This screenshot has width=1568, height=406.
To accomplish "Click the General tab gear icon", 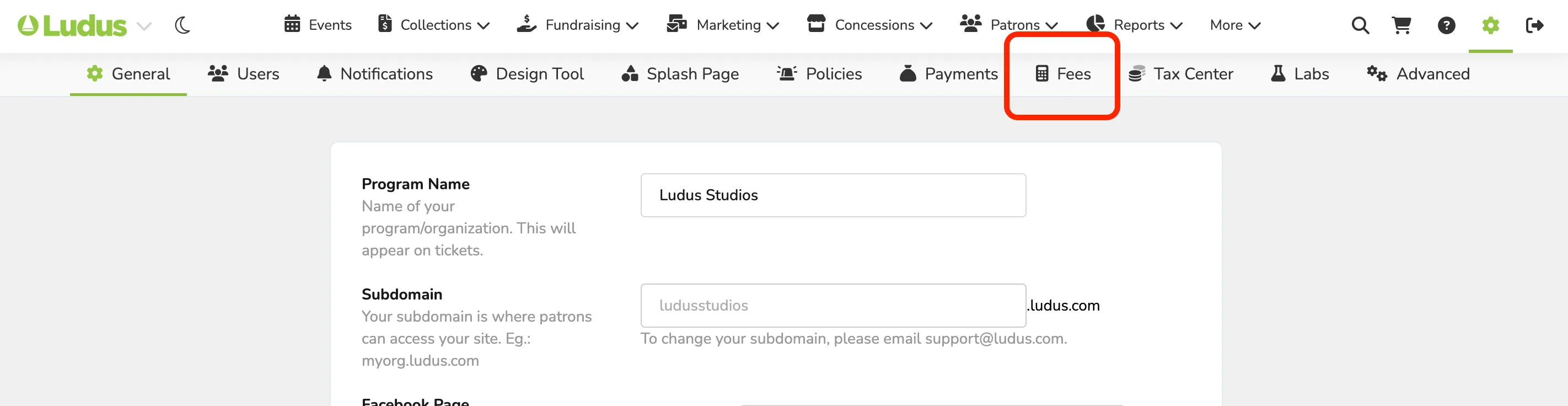I will pyautogui.click(x=94, y=74).
